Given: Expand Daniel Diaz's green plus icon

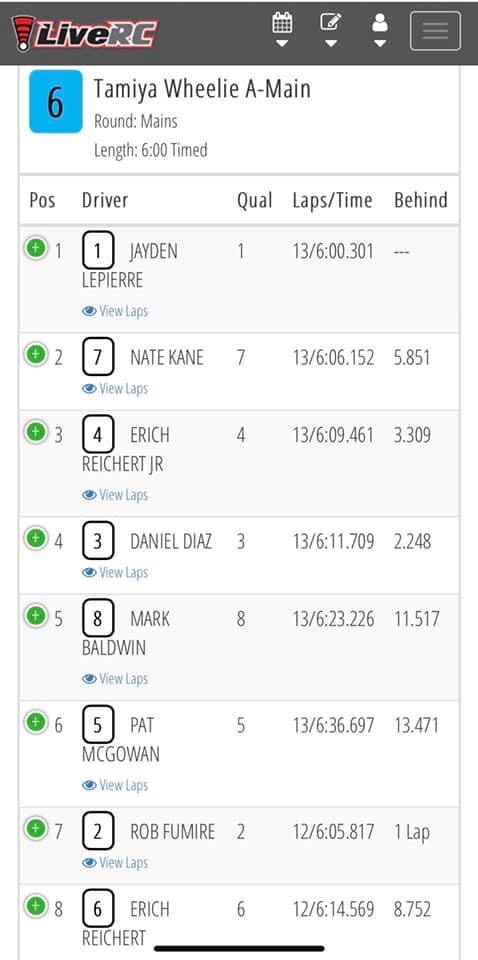Looking at the screenshot, I should (x=35, y=538).
